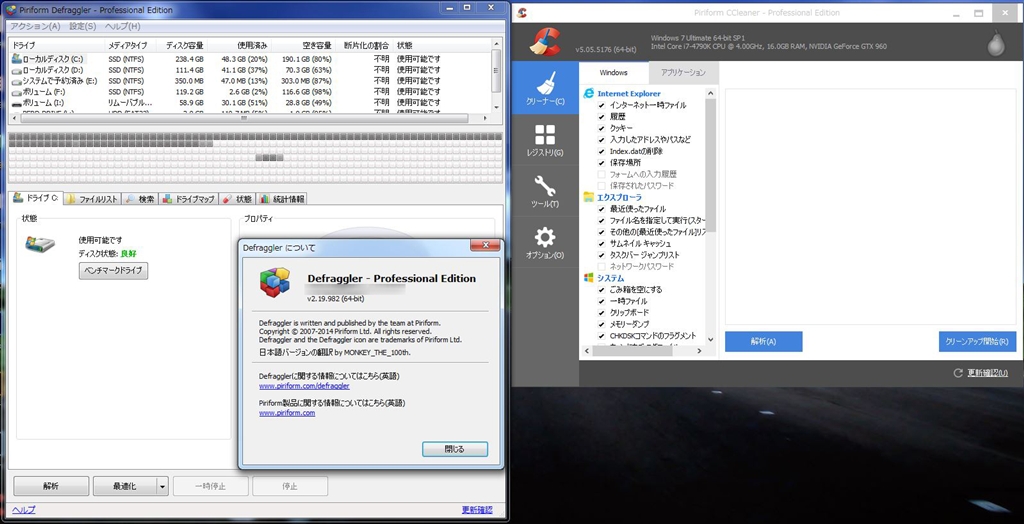Uncheck ごみ箱を空にする checkbox

(x=601, y=289)
